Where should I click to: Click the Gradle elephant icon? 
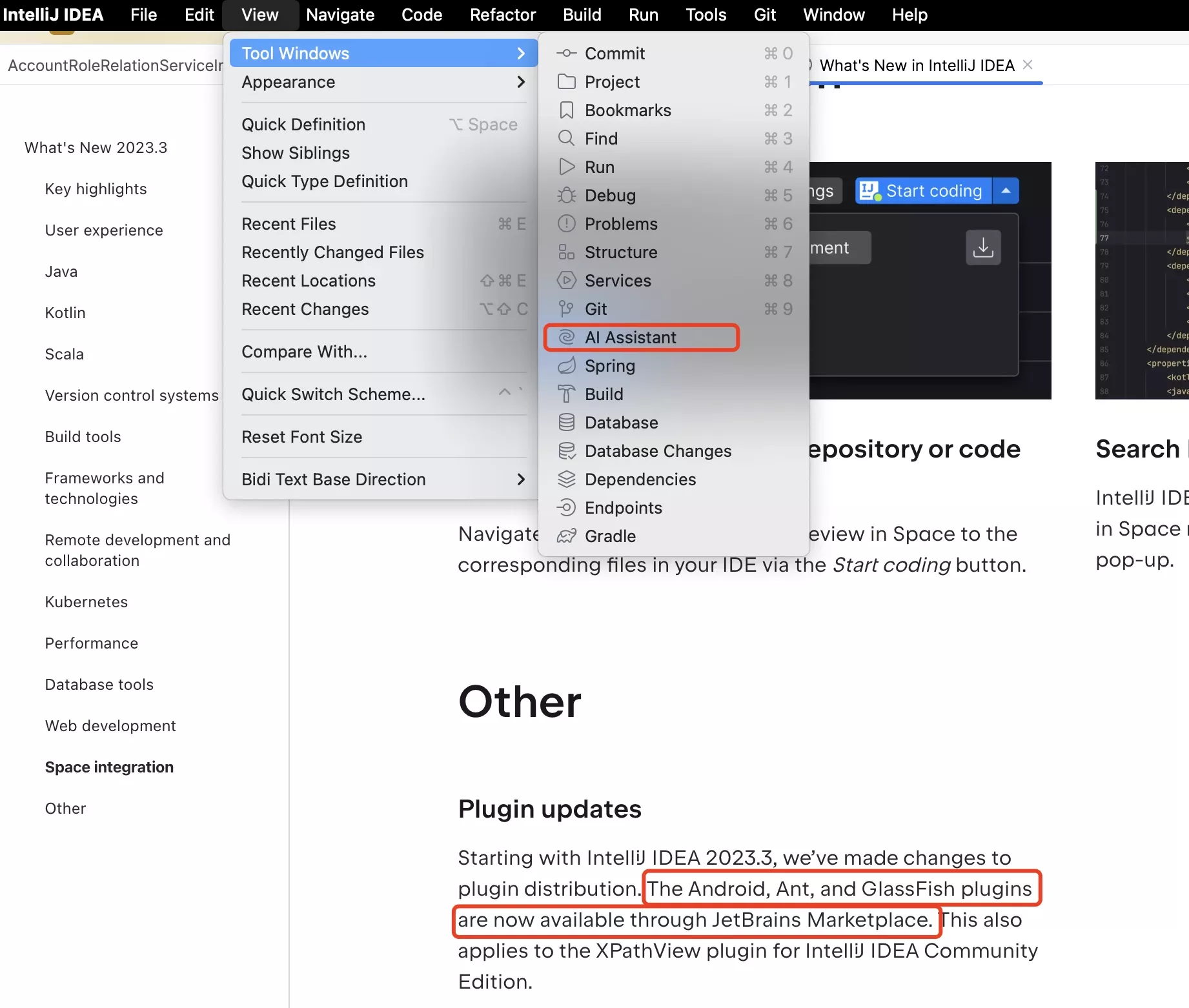click(566, 536)
